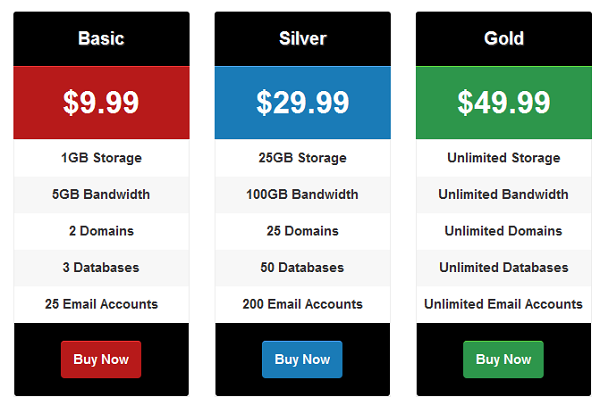Click the Unlimited Storage row

click(x=504, y=158)
